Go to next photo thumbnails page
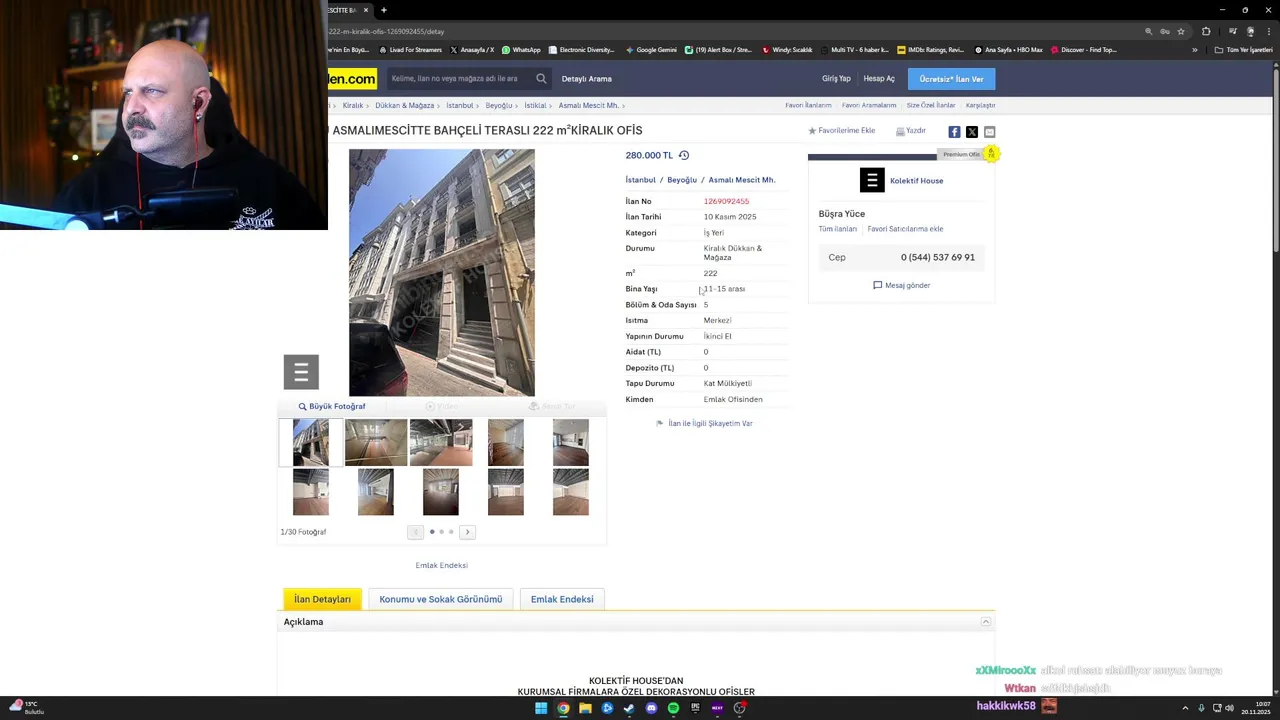The width and height of the screenshot is (1280, 720). [467, 532]
